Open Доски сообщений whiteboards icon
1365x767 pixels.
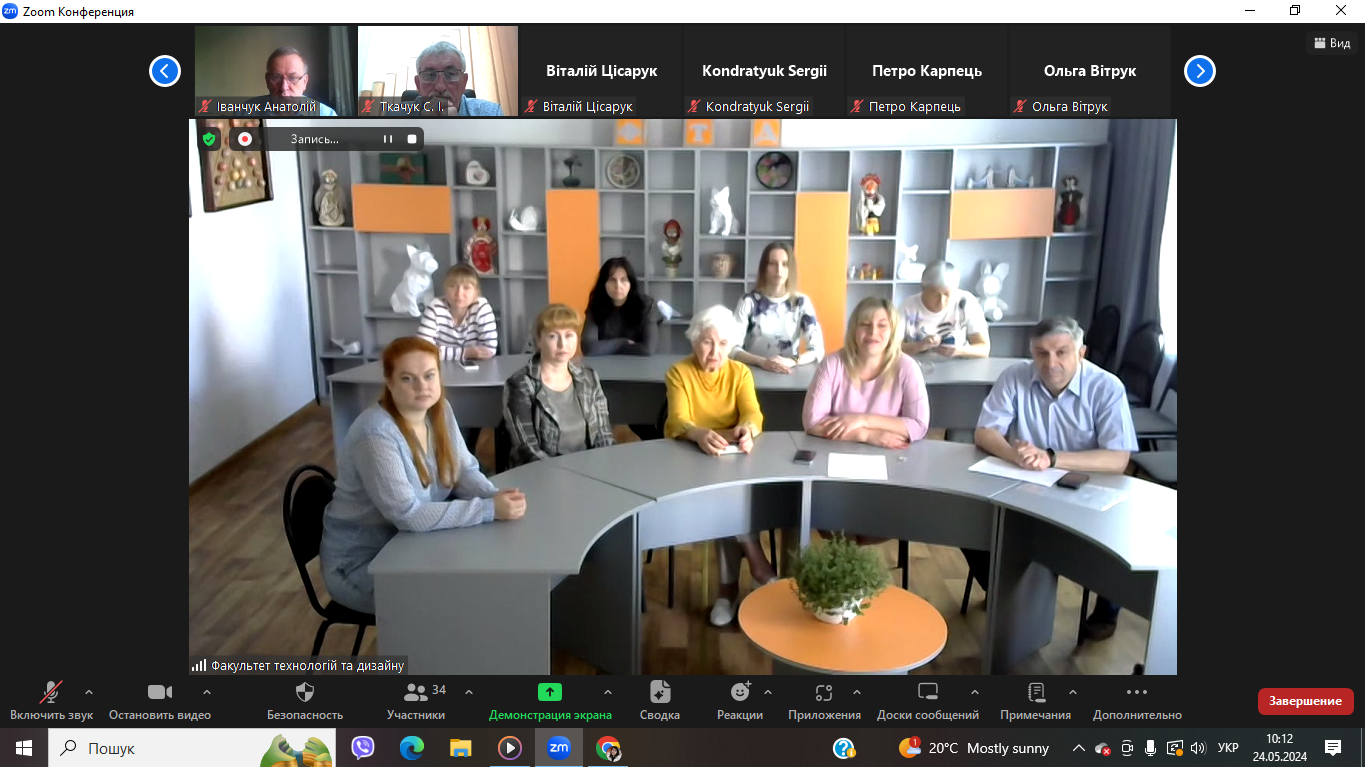point(927,693)
